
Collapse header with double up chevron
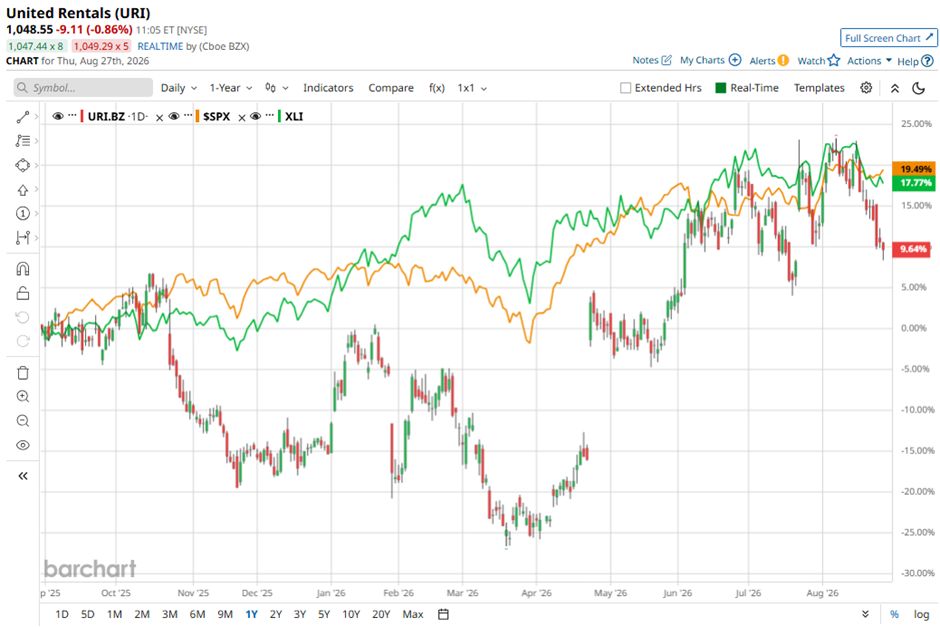click(894, 88)
